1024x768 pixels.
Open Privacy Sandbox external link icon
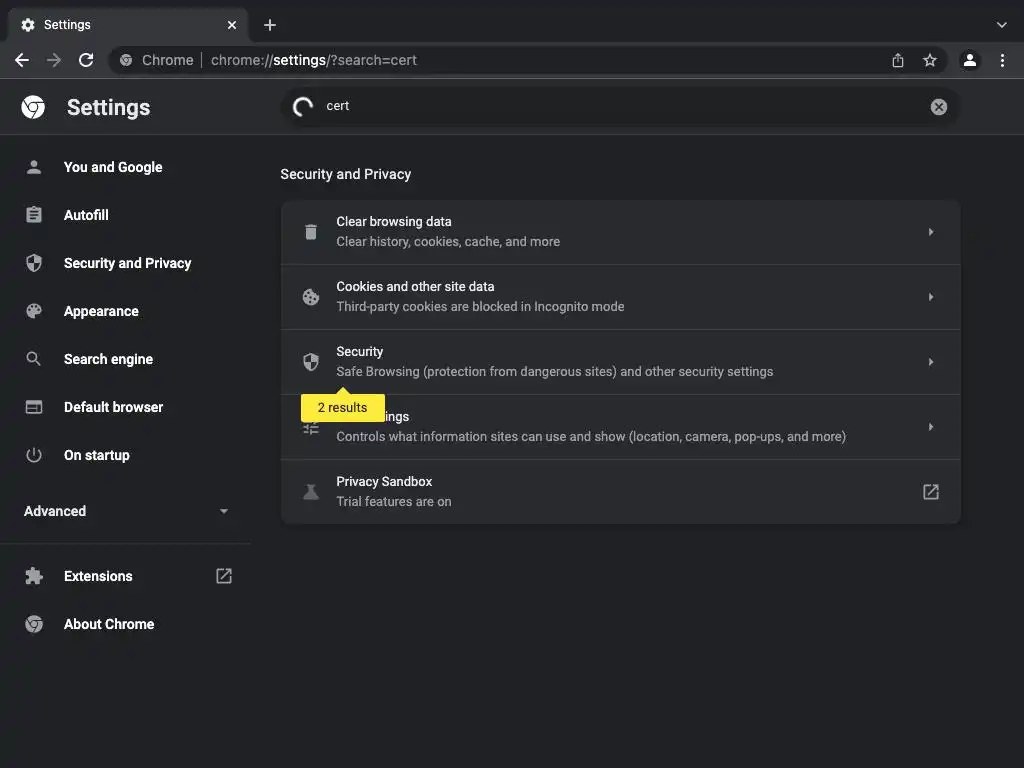click(930, 492)
